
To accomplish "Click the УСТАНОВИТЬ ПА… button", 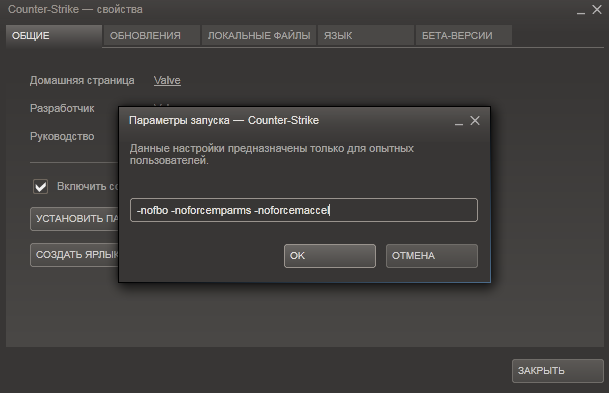I will [x=75, y=219].
